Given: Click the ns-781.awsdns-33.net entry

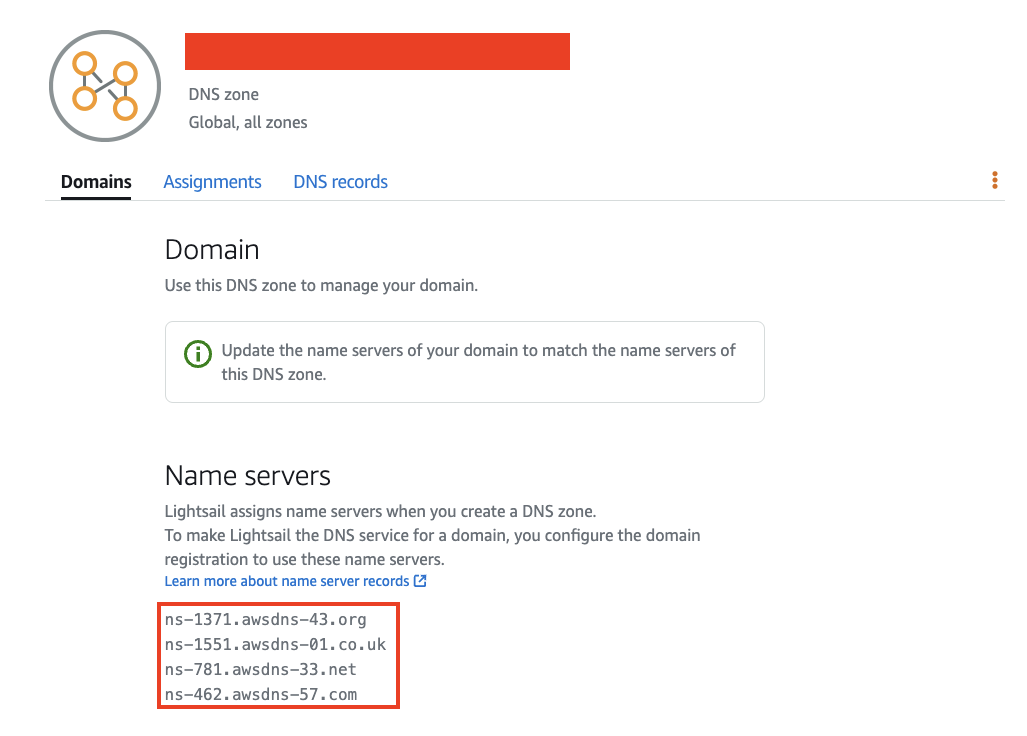Looking at the screenshot, I should 260,669.
